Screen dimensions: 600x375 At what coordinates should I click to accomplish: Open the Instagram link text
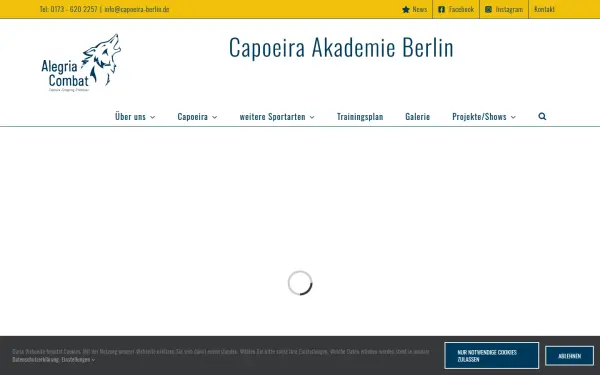[509, 9]
